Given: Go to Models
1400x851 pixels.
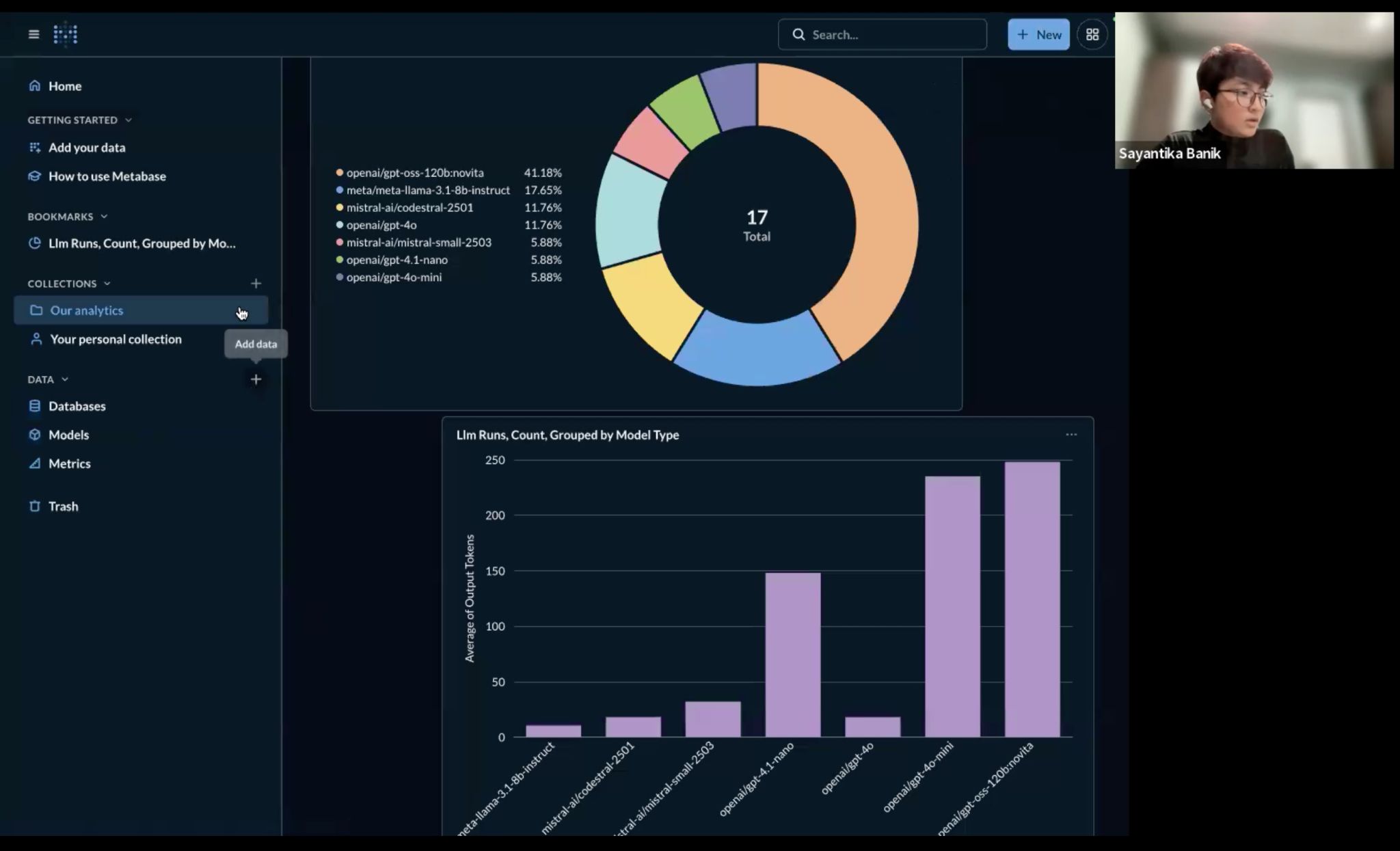Looking at the screenshot, I should (68, 434).
